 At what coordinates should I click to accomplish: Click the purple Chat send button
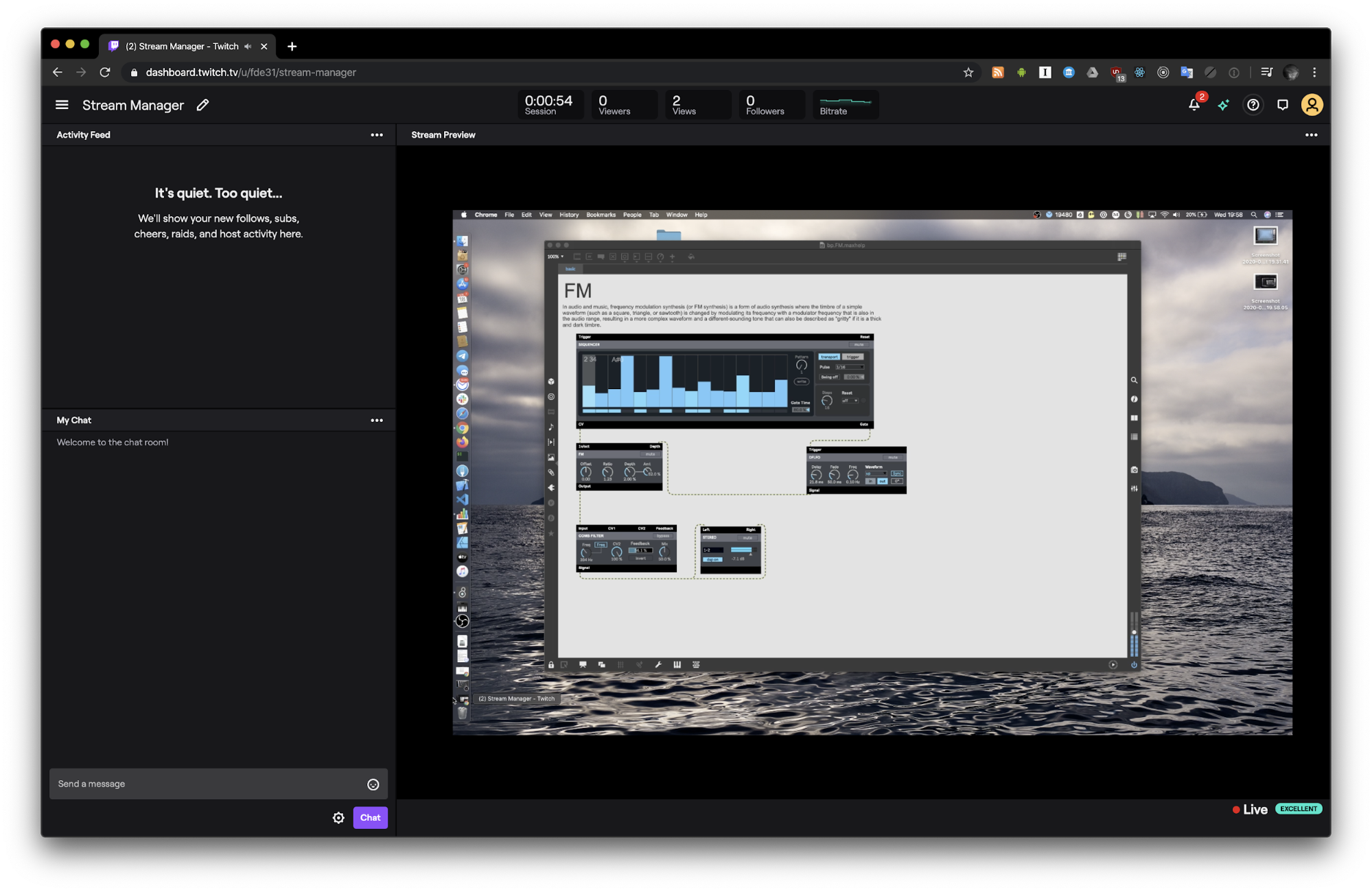pos(370,818)
